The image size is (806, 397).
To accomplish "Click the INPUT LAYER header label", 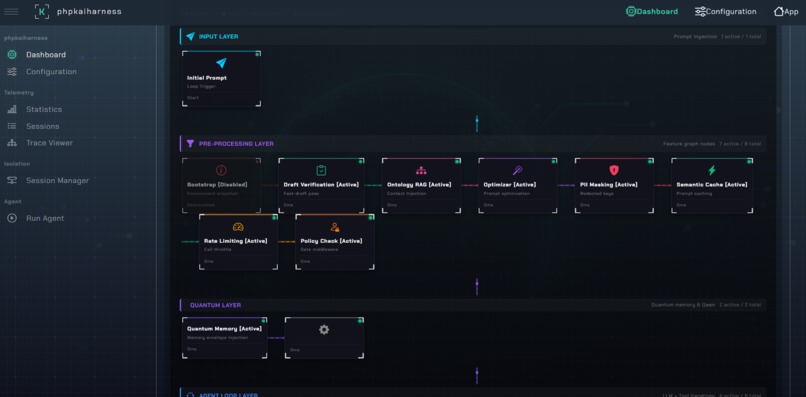I will click(218, 37).
